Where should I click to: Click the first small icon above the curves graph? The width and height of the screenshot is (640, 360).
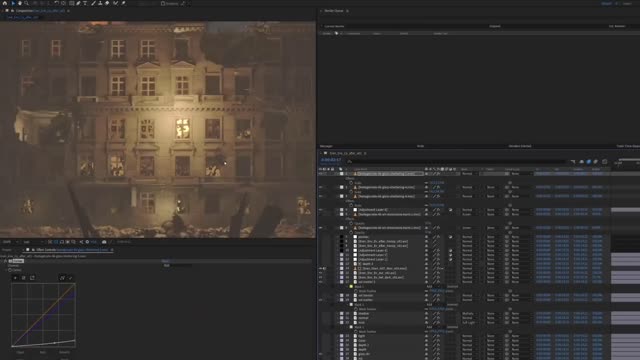pyautogui.click(x=15, y=278)
